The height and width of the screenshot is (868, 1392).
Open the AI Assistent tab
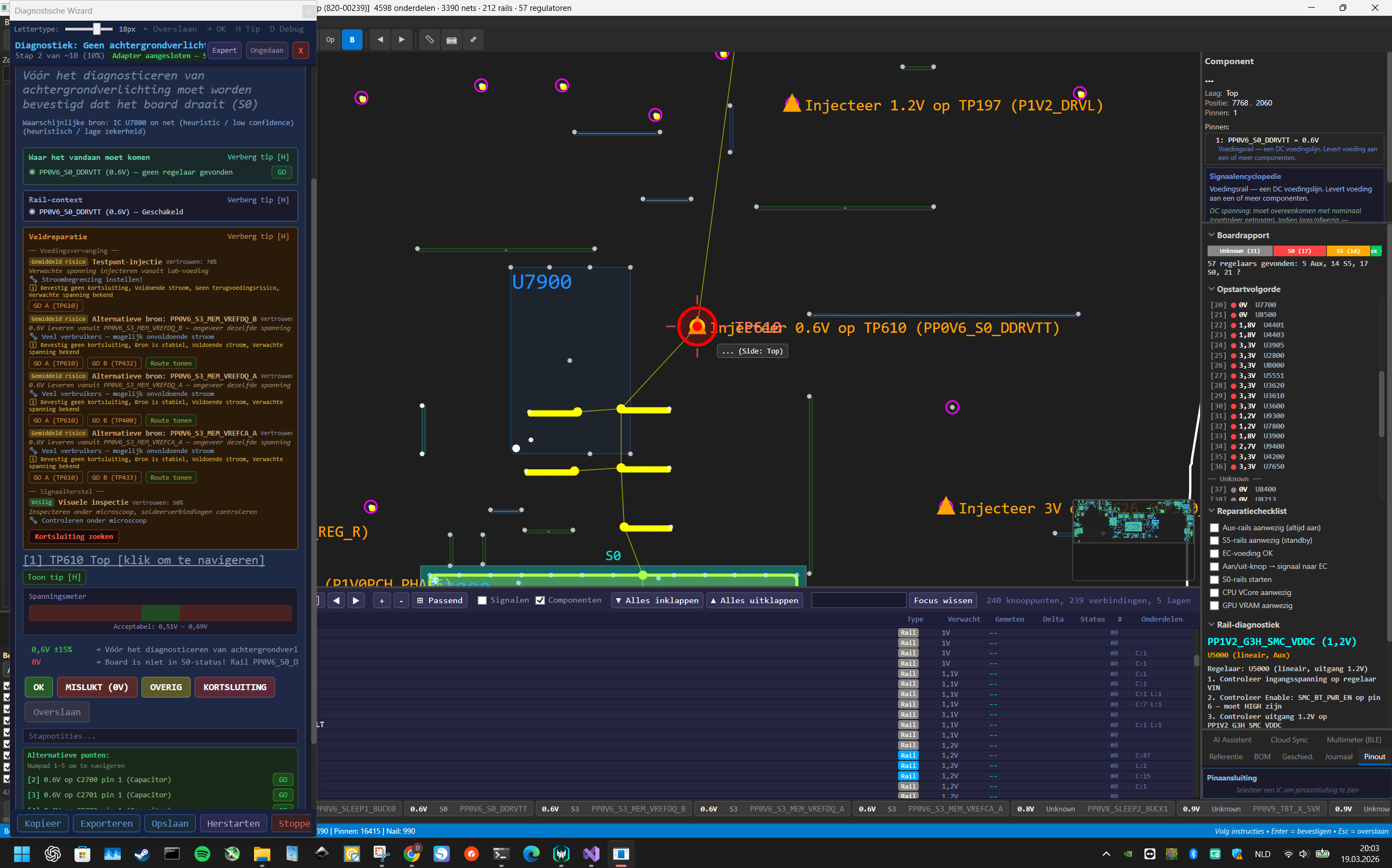[1232, 740]
